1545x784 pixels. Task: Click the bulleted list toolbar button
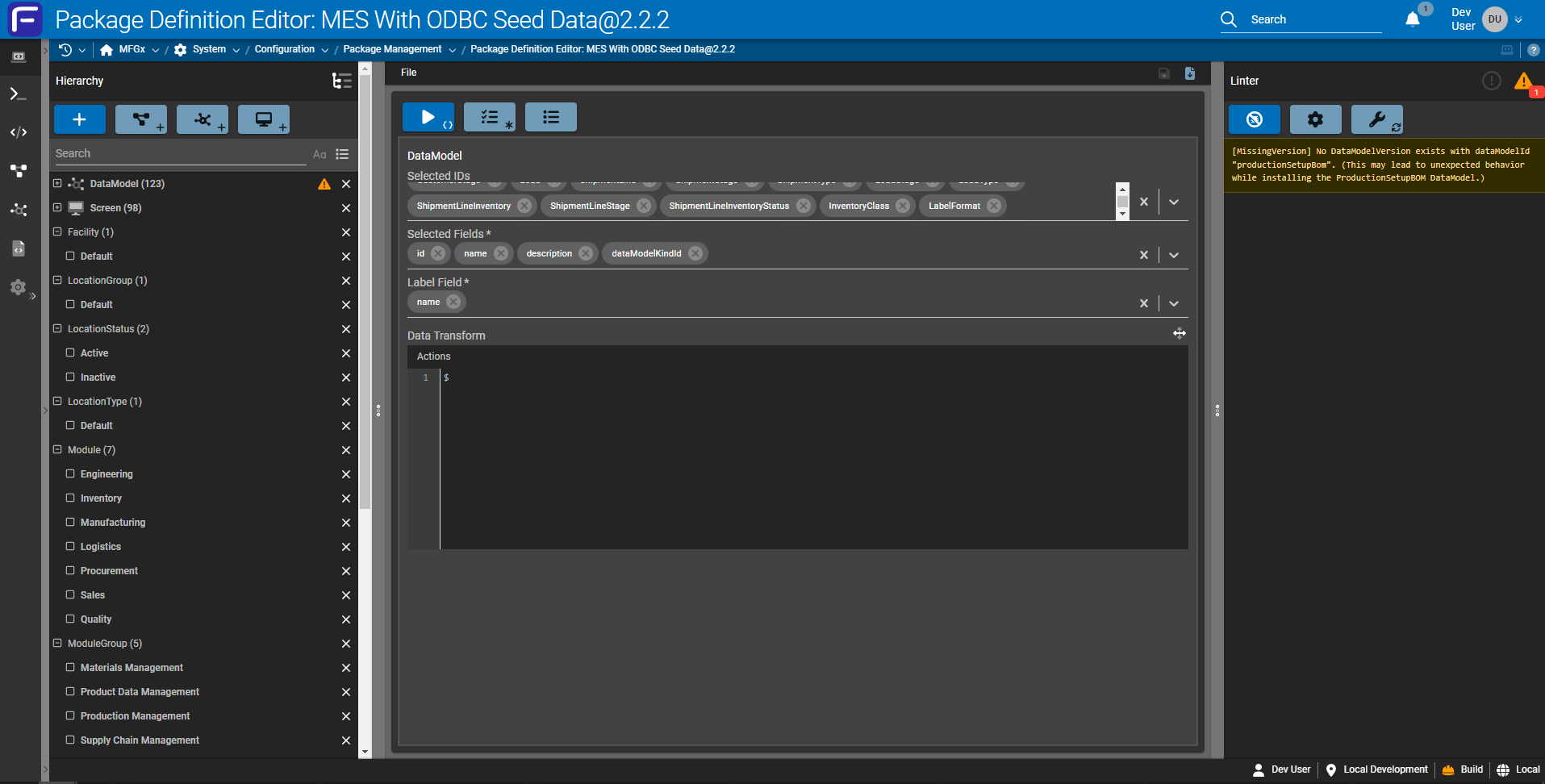pyautogui.click(x=551, y=117)
